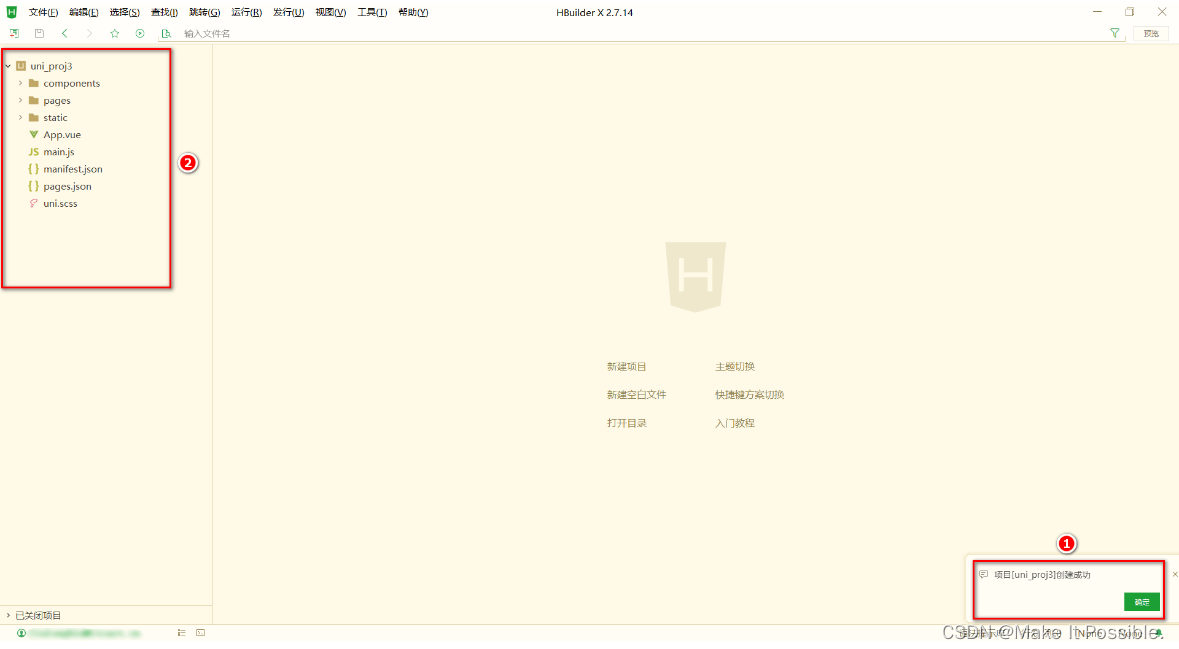1179x649 pixels.
Task: Select App.vue in the project tree
Action: point(62,135)
